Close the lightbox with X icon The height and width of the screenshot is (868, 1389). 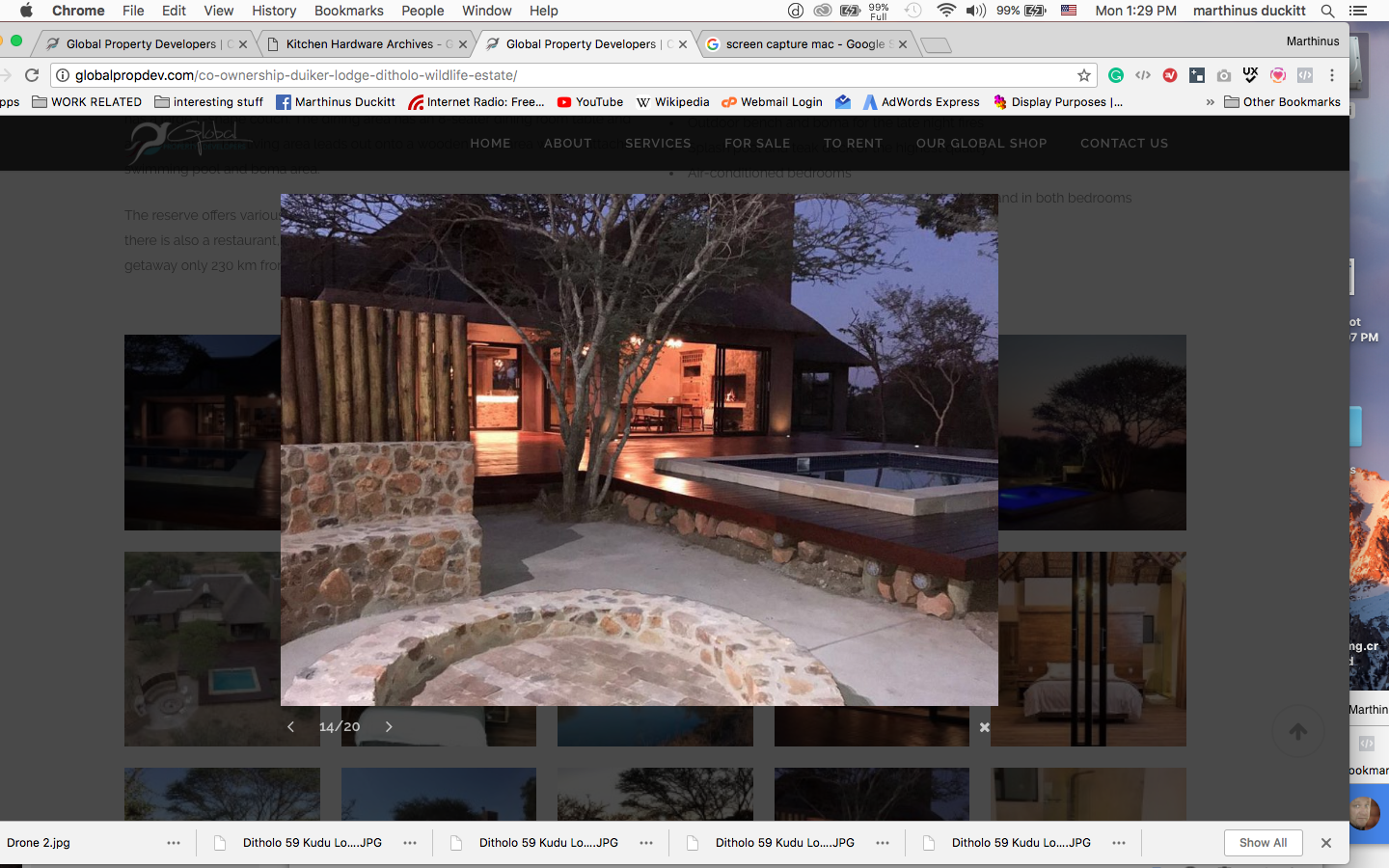(985, 727)
